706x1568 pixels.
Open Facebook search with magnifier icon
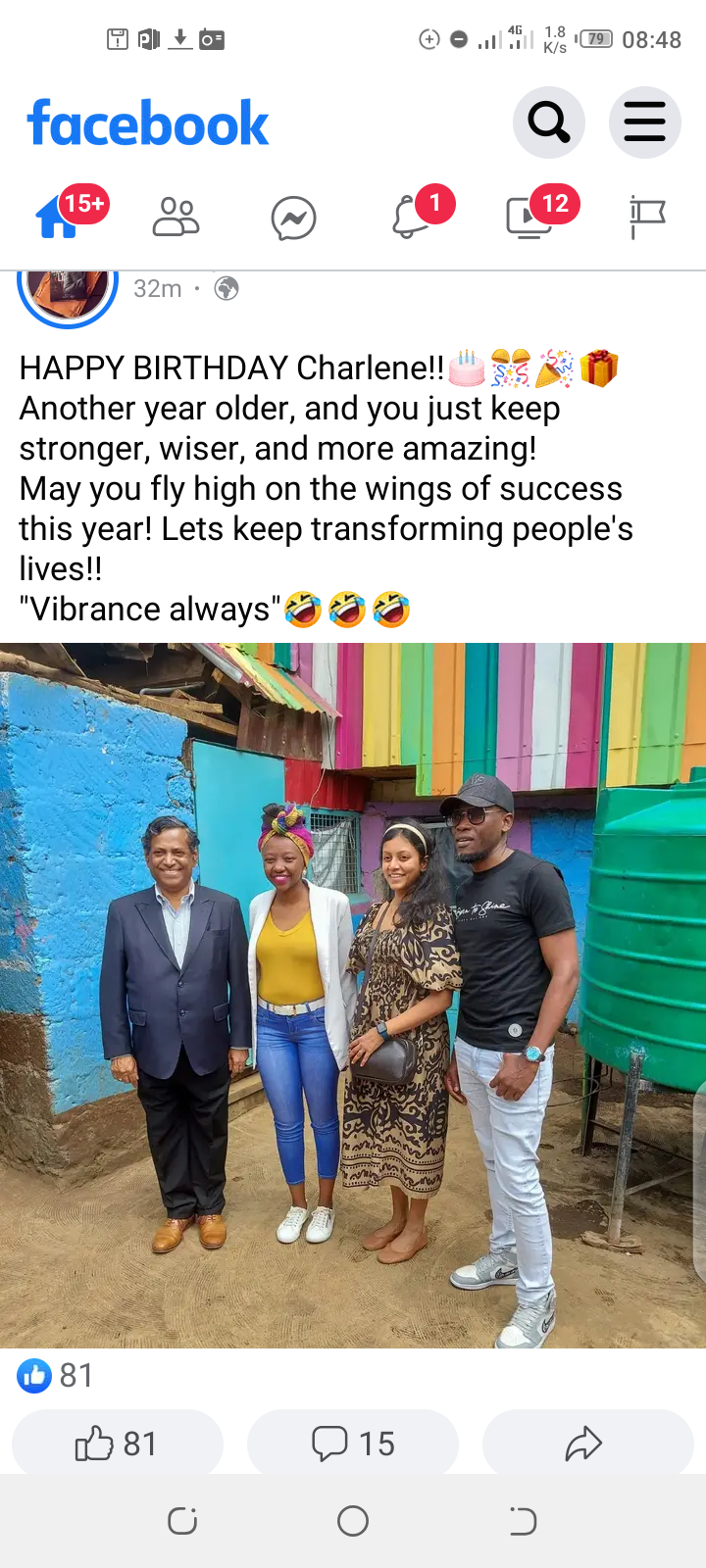pos(549,122)
